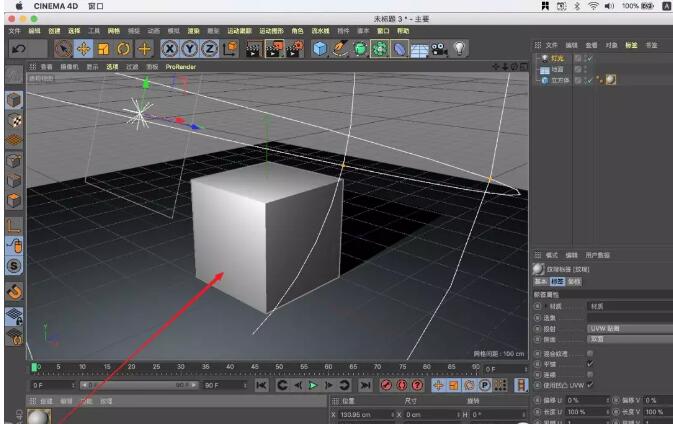673x424 pixels.
Task: Click the camera icon in toolbar
Action: tap(439, 49)
